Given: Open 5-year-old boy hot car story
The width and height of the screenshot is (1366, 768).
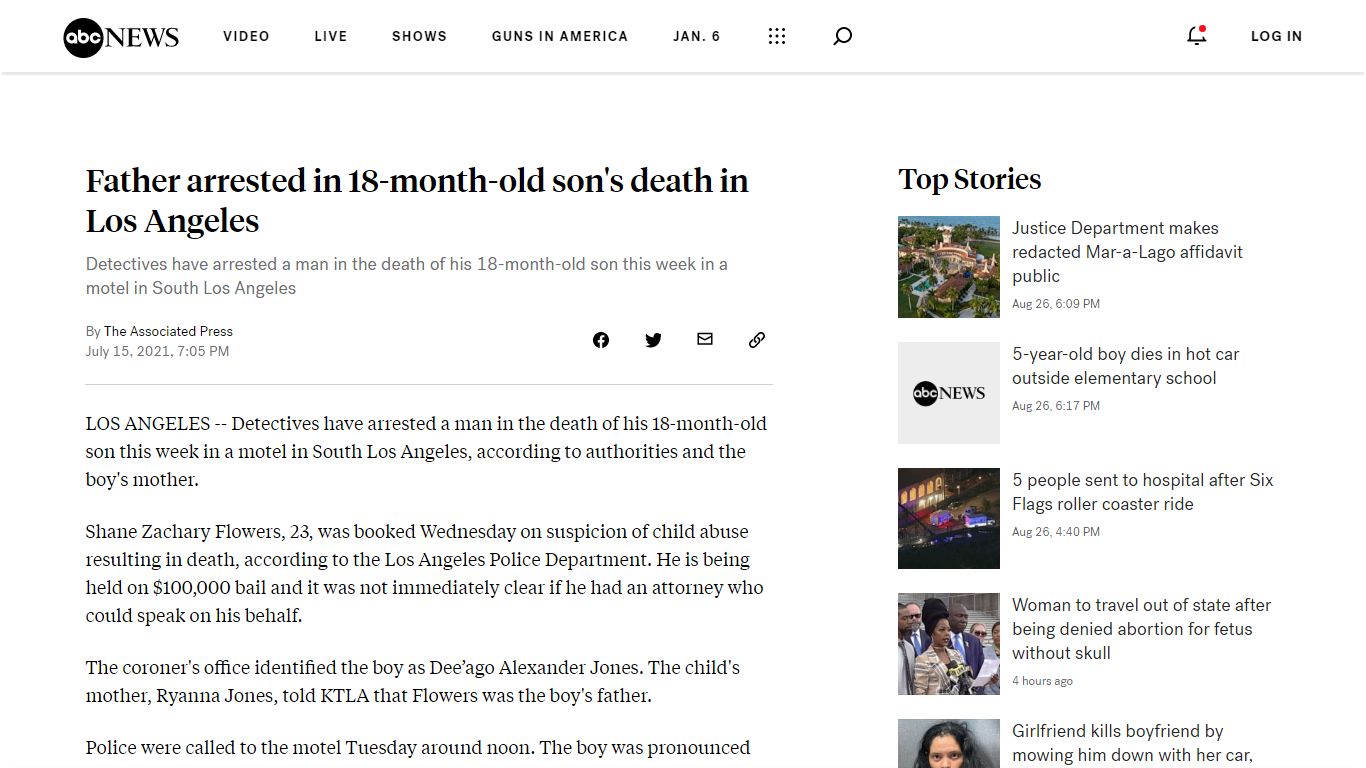Looking at the screenshot, I should click(x=1125, y=366).
